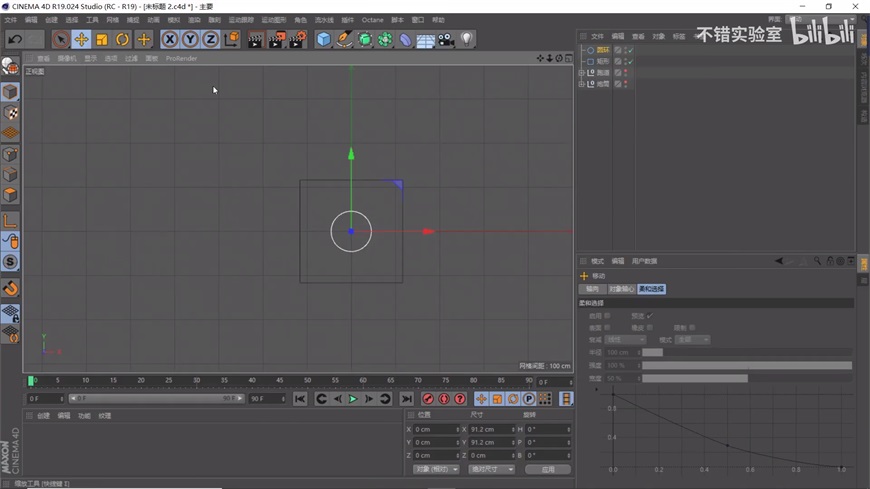Enable the 启用 checkbox in soft selection
This screenshot has height=489, width=870.
click(x=607, y=316)
